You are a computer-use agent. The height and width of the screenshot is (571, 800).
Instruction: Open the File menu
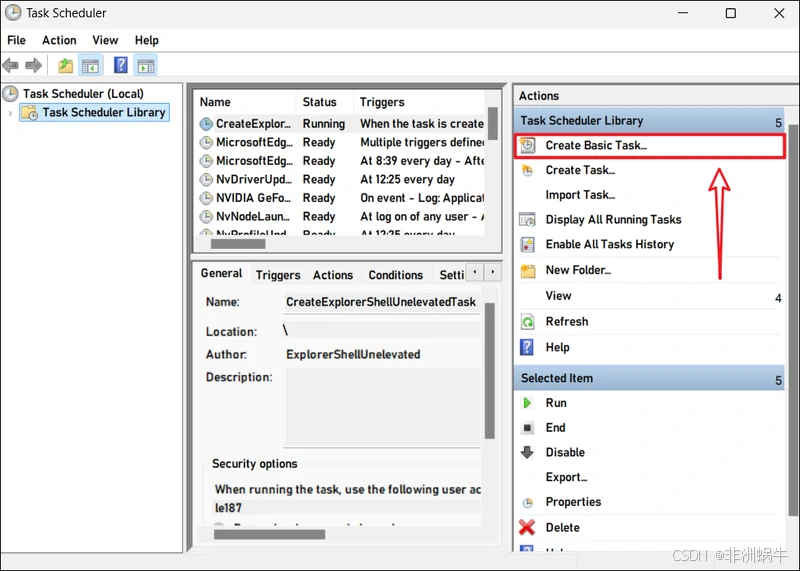(x=16, y=40)
